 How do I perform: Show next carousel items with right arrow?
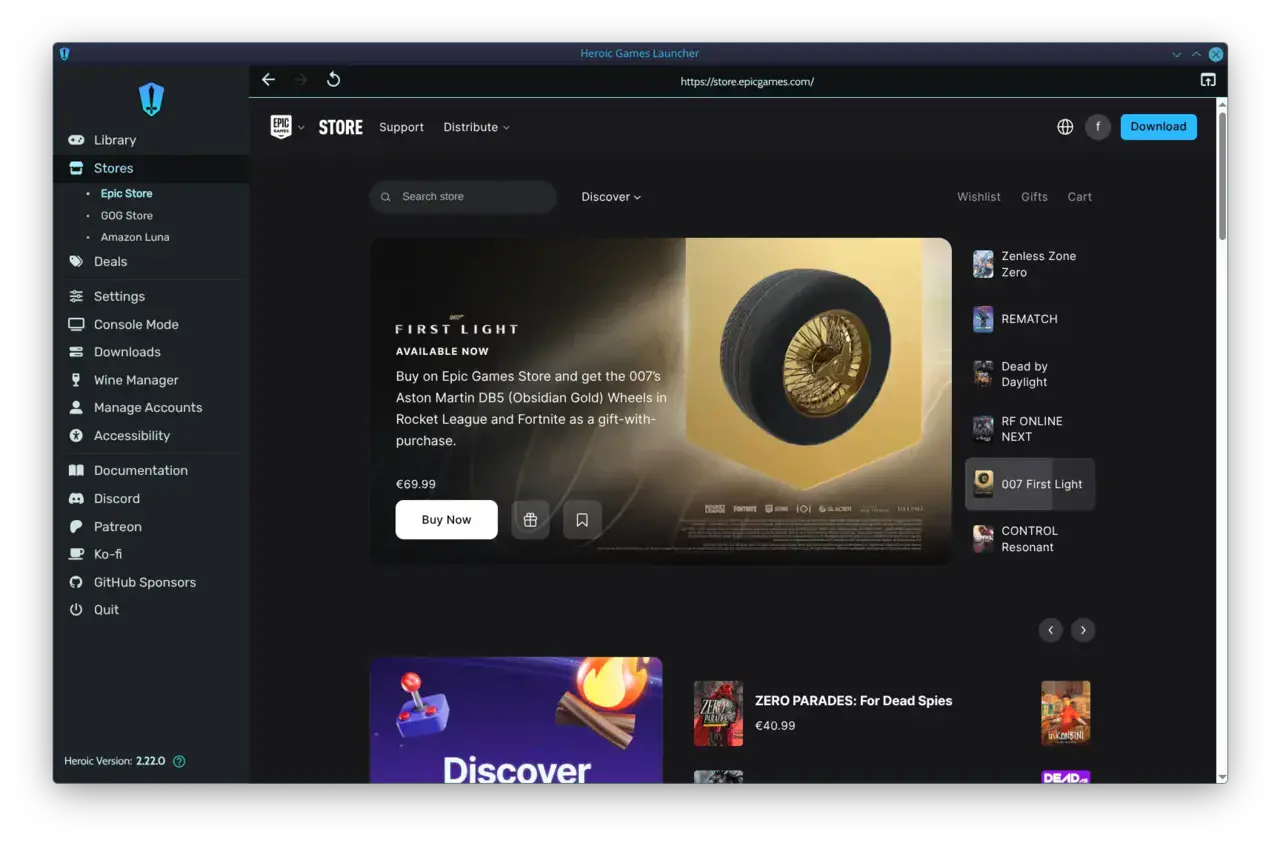[1083, 630]
